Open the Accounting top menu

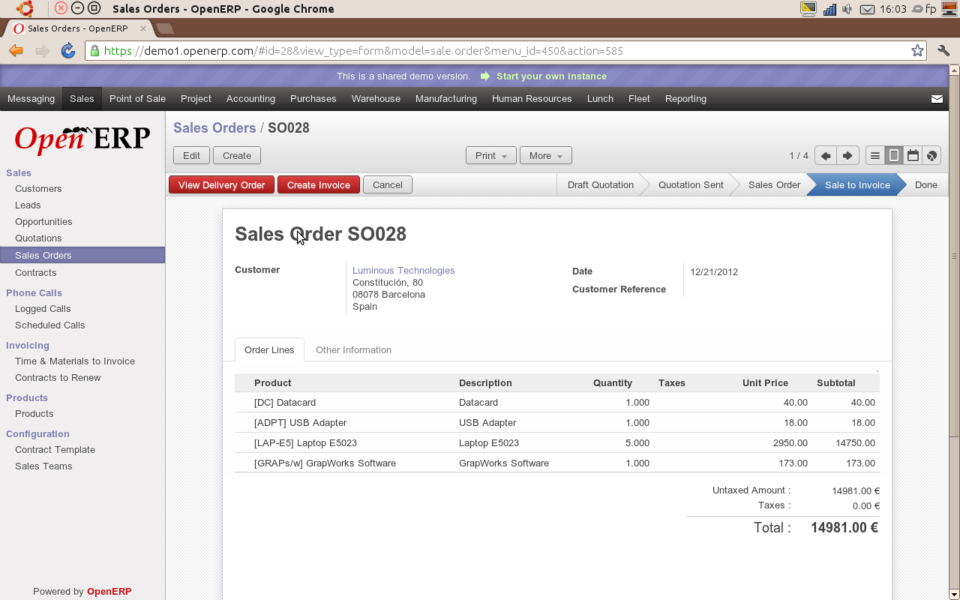pyautogui.click(x=250, y=99)
